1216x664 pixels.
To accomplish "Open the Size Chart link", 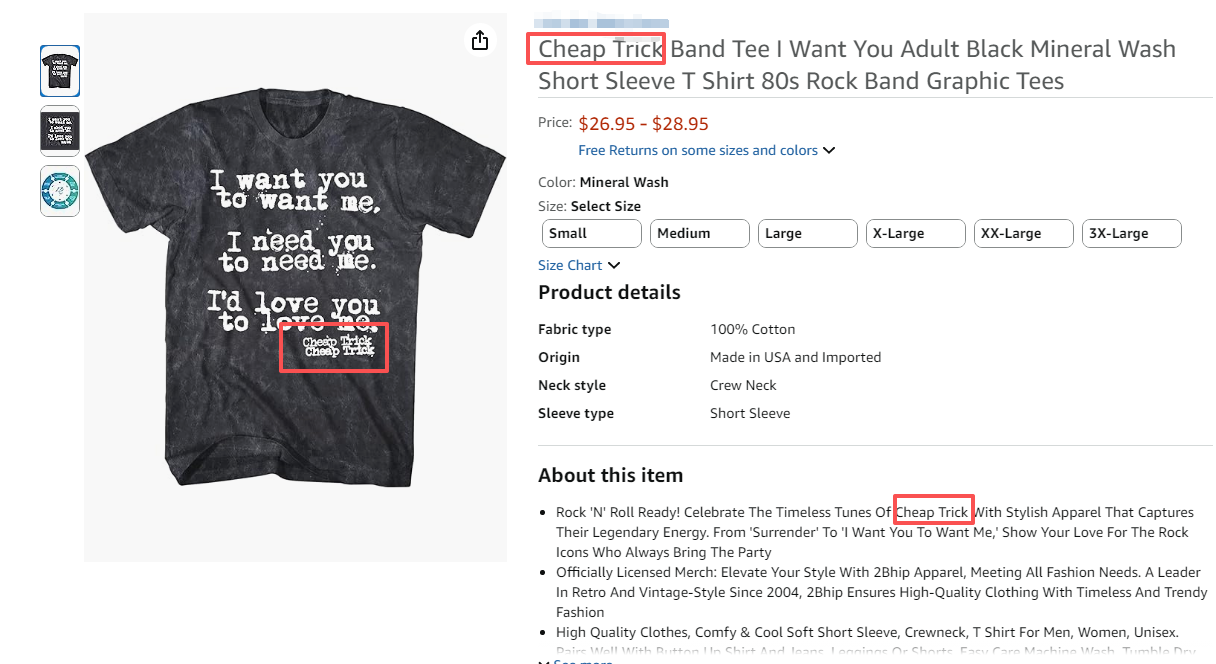I will [x=570, y=265].
